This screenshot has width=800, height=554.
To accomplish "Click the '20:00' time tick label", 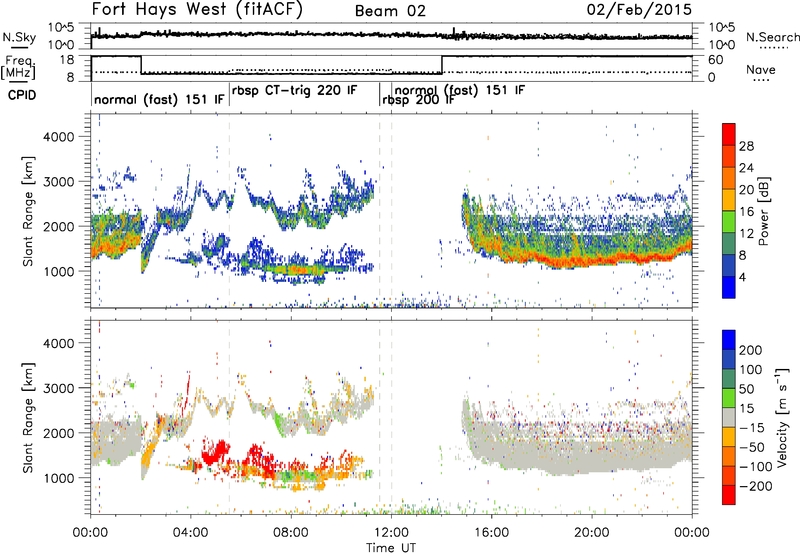I will 592,533.
